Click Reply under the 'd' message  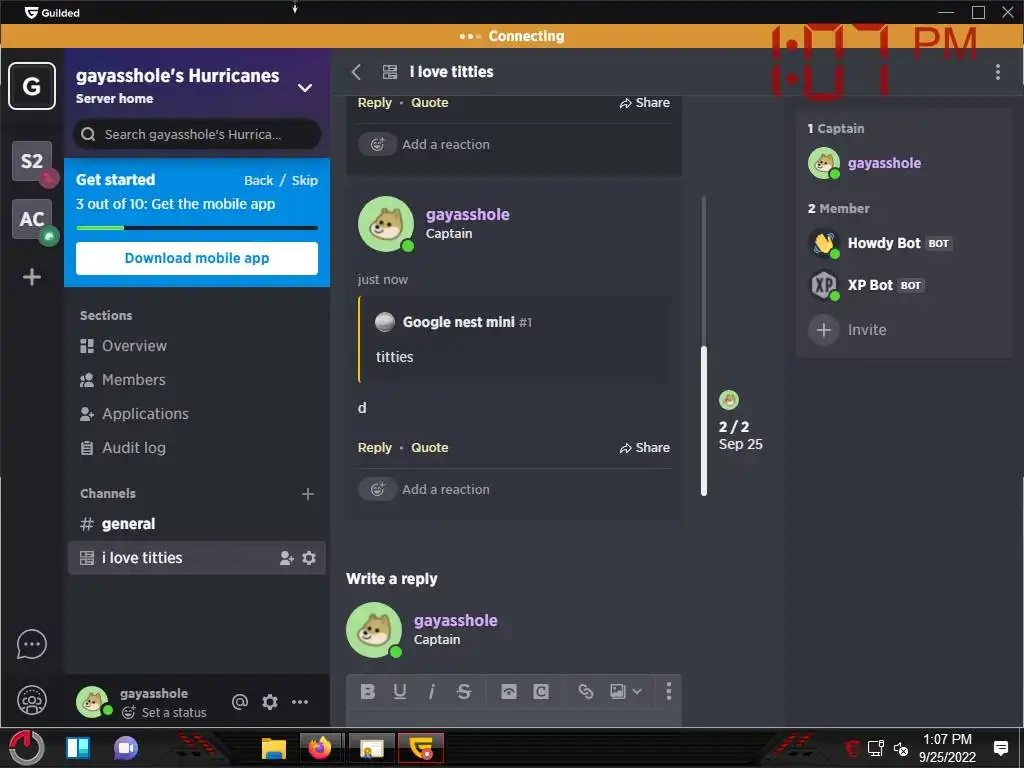[375, 448]
